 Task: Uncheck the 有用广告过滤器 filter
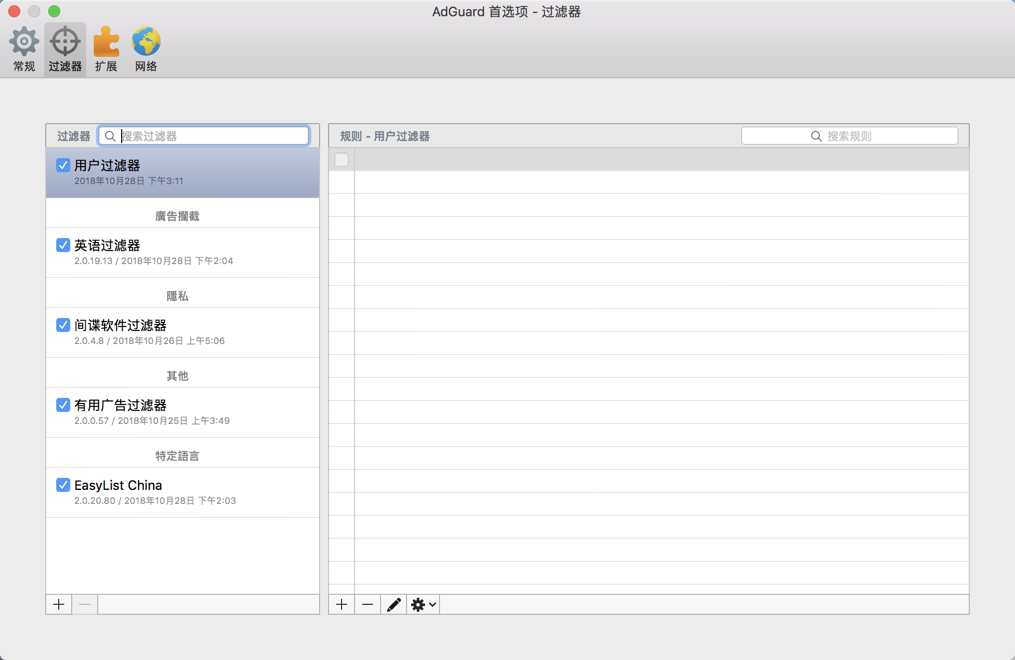(62, 405)
